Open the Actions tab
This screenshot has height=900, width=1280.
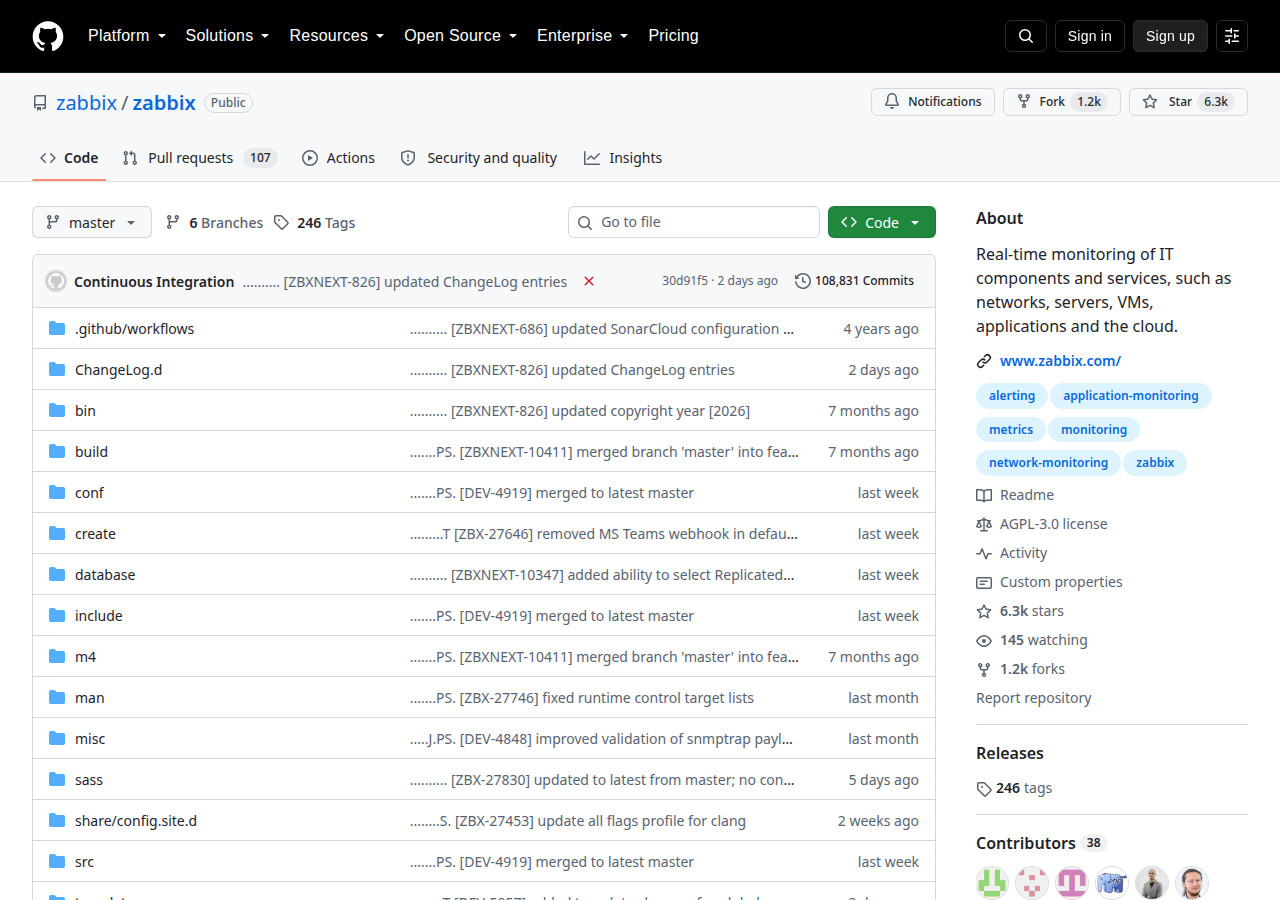tap(338, 158)
